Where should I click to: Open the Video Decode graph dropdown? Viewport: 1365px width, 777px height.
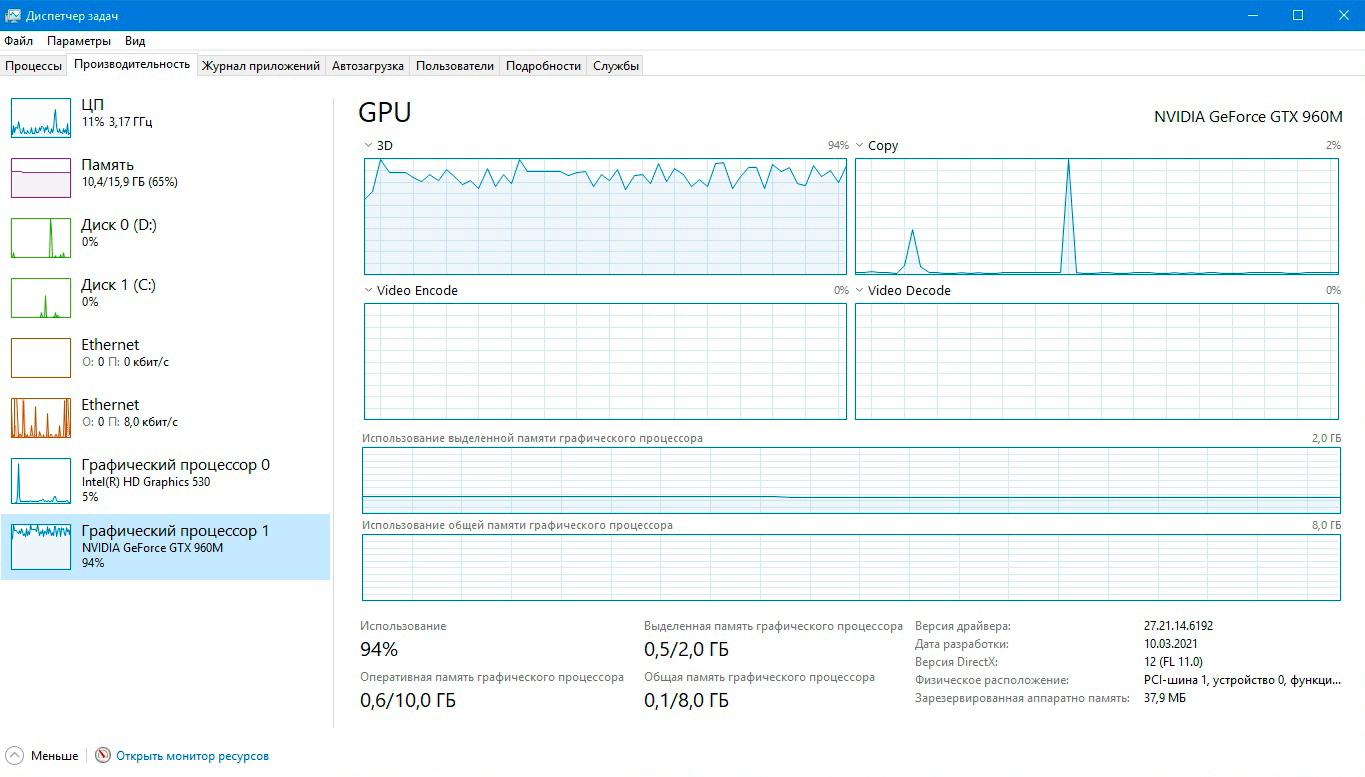tap(860, 291)
